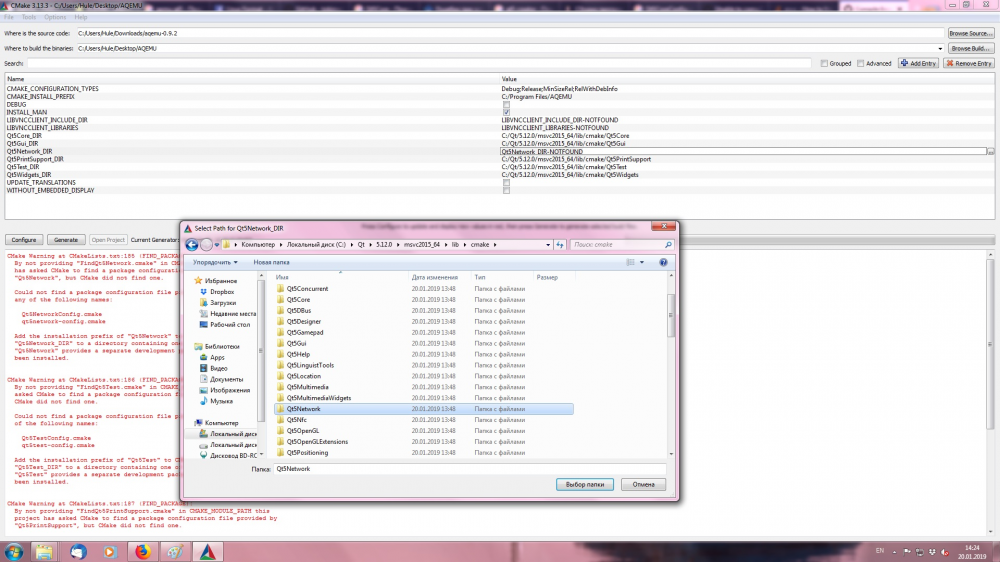The width and height of the screenshot is (1000, 562).
Task: Select Qt5Designer folder
Action: click(x=304, y=322)
